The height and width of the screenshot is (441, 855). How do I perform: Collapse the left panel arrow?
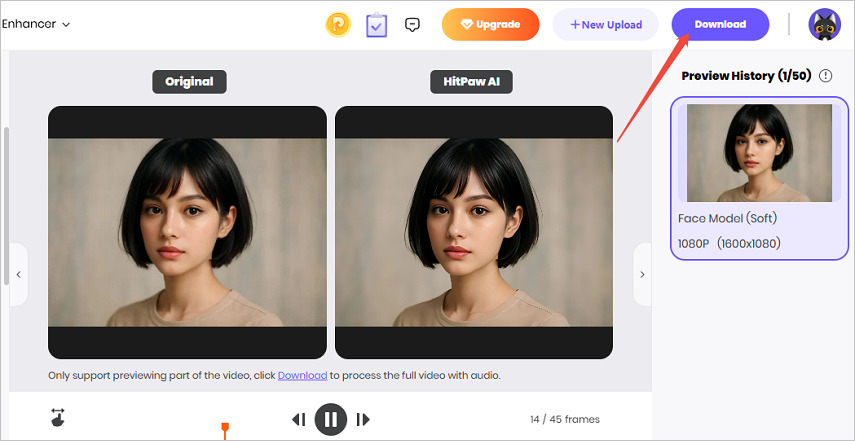19,274
